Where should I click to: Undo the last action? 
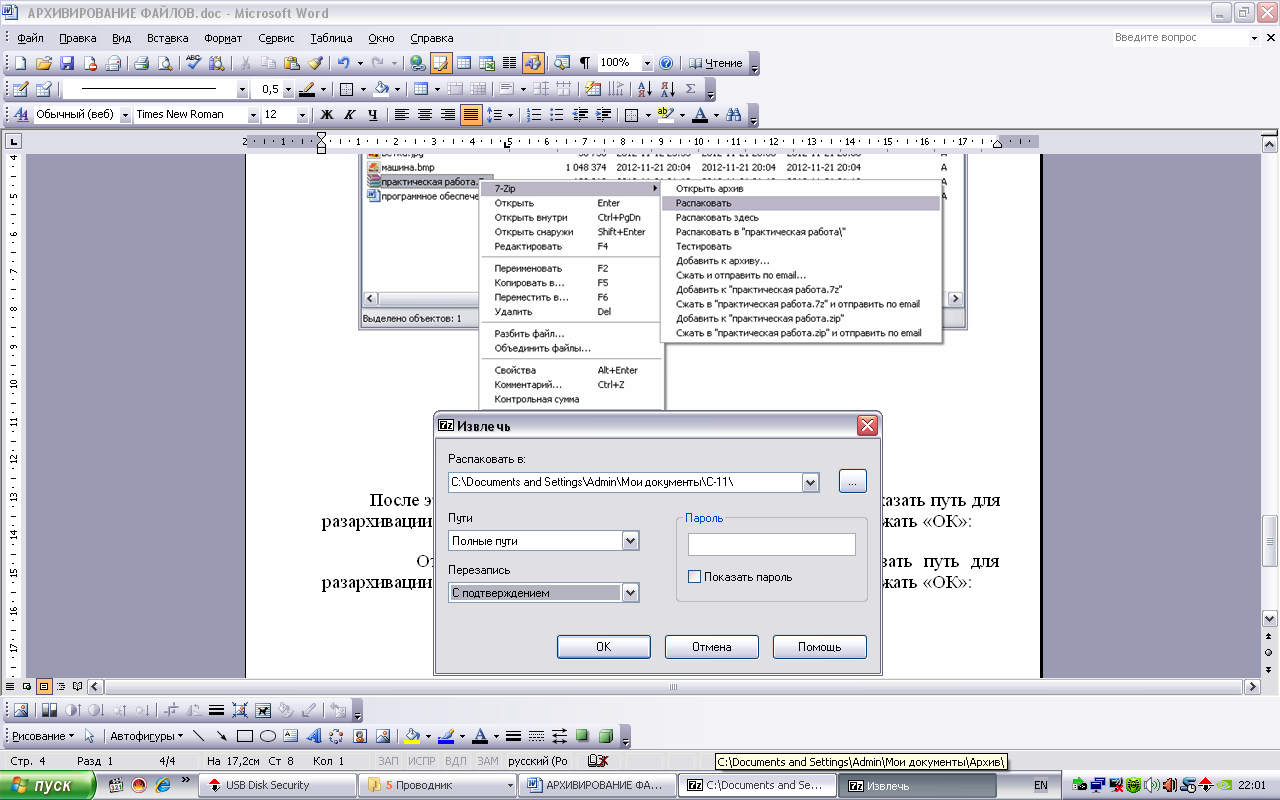[x=343, y=63]
